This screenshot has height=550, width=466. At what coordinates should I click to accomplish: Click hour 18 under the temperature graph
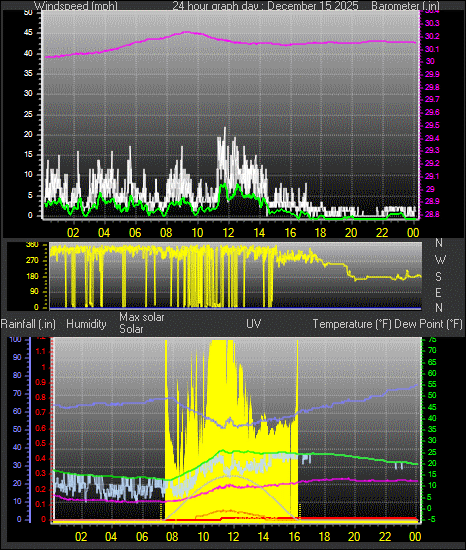tap(324, 537)
